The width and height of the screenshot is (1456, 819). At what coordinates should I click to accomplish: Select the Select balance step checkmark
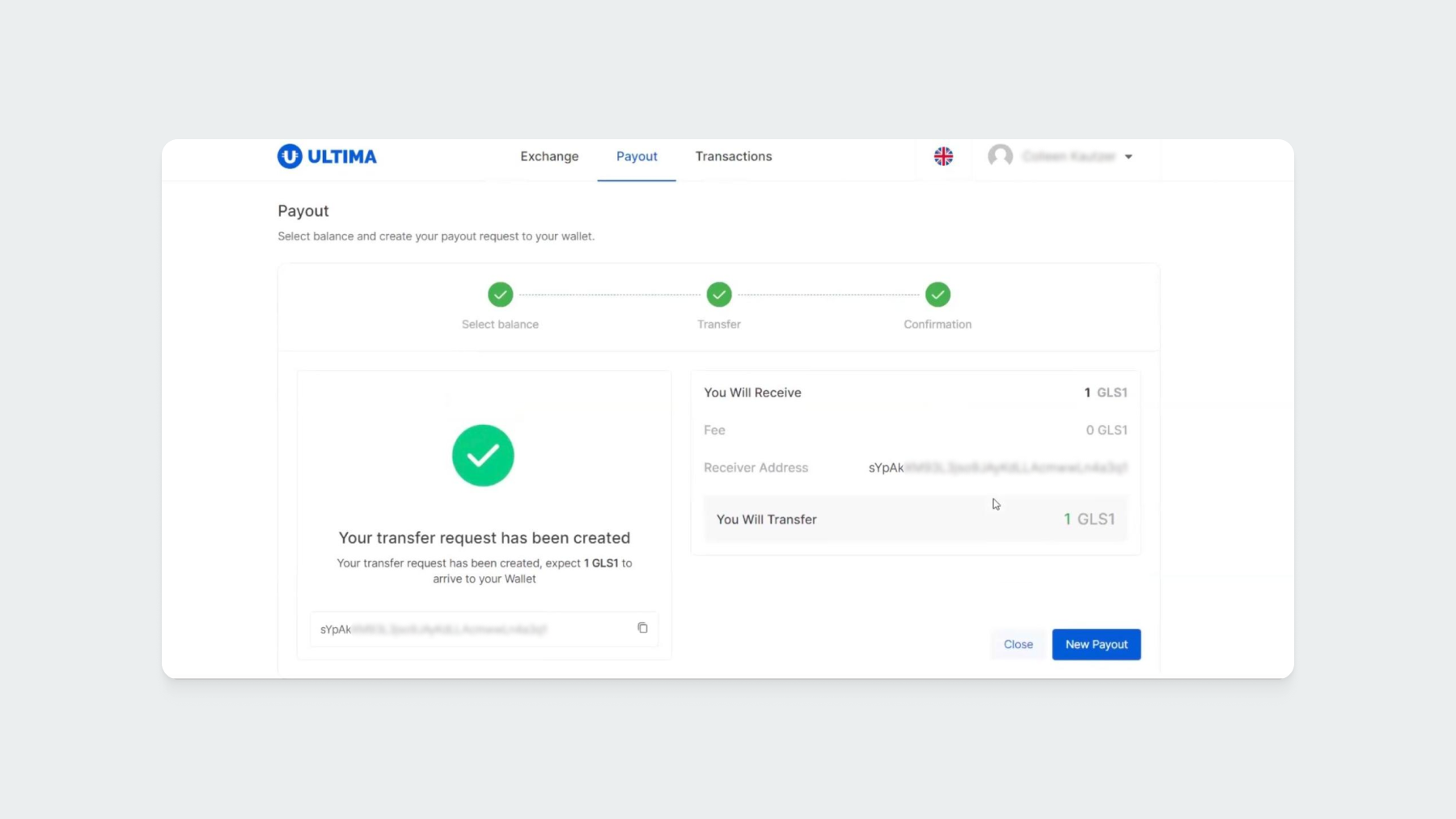pyautogui.click(x=500, y=295)
